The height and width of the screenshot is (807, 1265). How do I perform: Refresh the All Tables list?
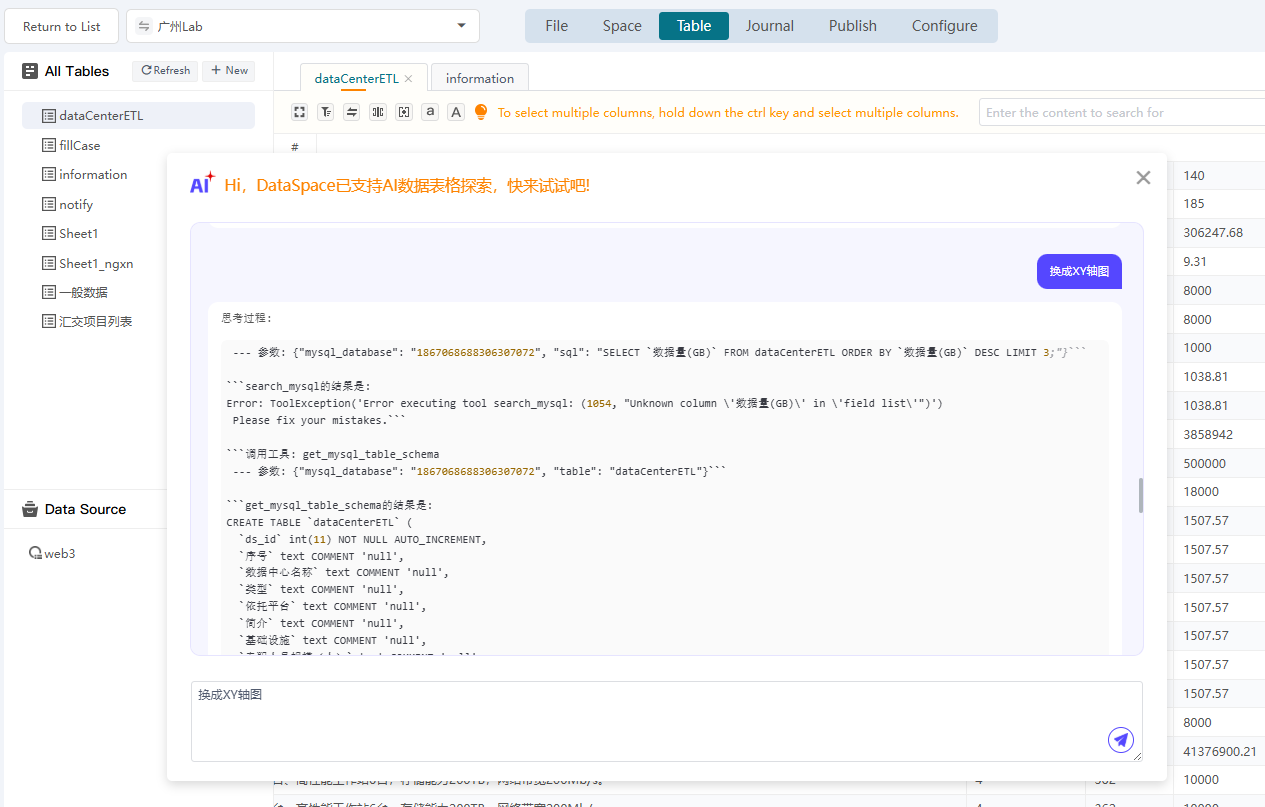165,71
